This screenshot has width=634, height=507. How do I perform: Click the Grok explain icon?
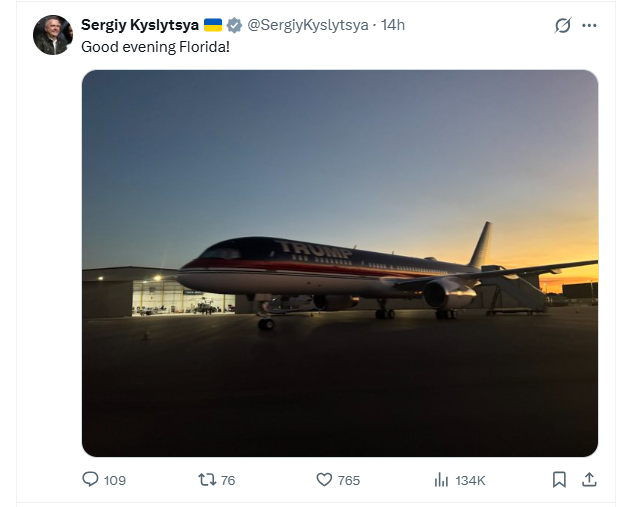(x=563, y=25)
